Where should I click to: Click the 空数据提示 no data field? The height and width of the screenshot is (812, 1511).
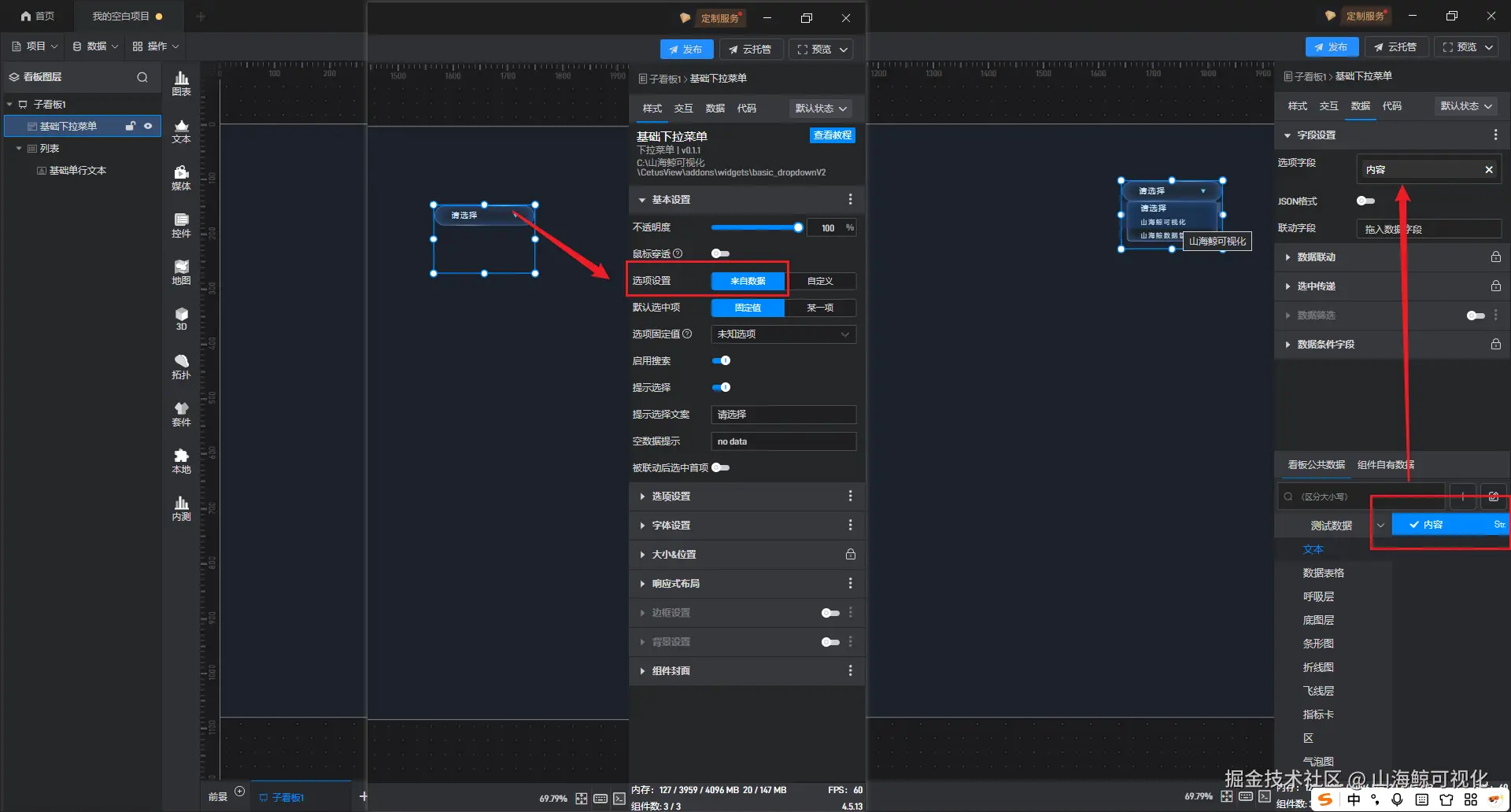coord(783,441)
